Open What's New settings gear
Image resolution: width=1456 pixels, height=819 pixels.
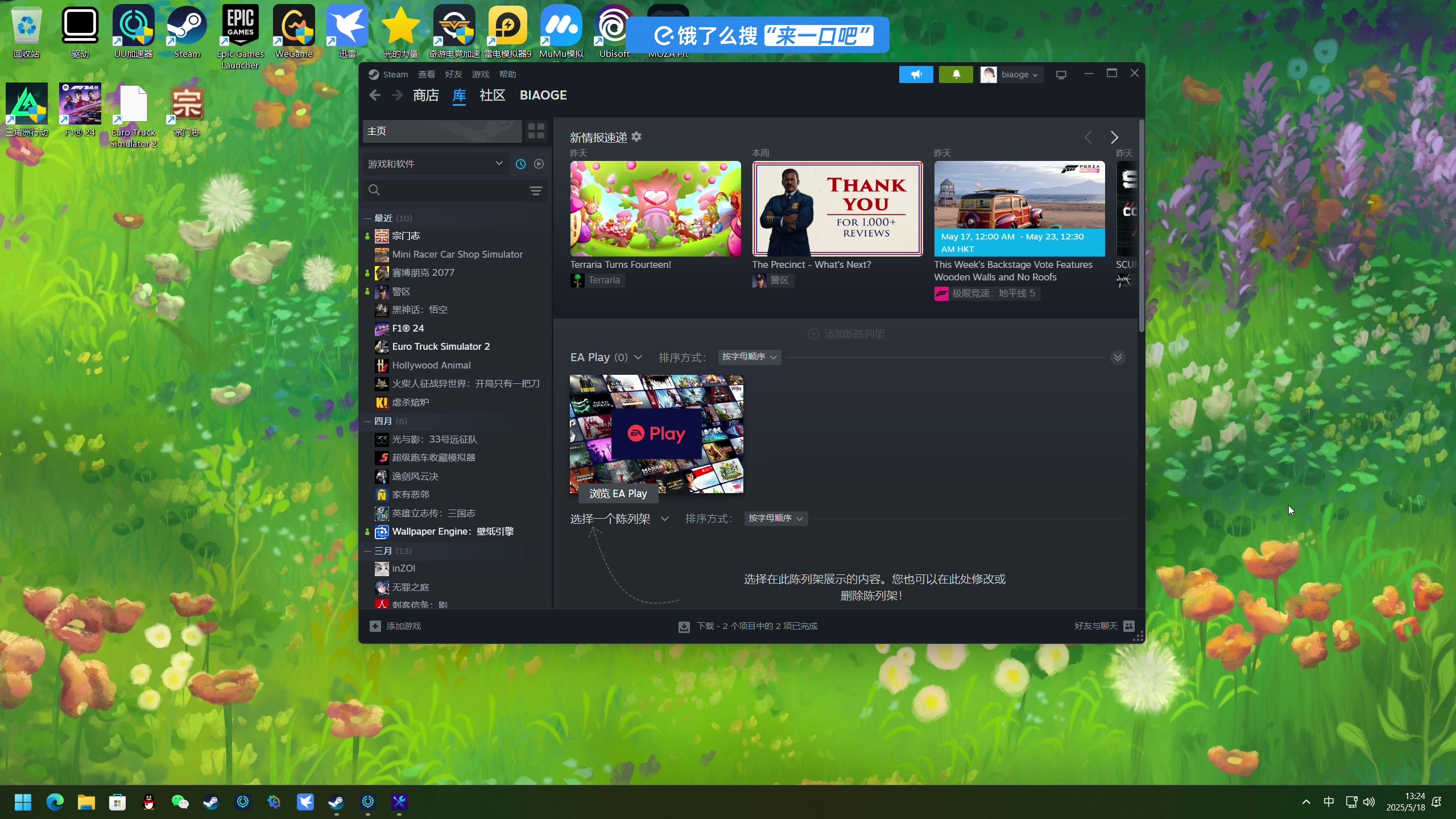click(636, 136)
